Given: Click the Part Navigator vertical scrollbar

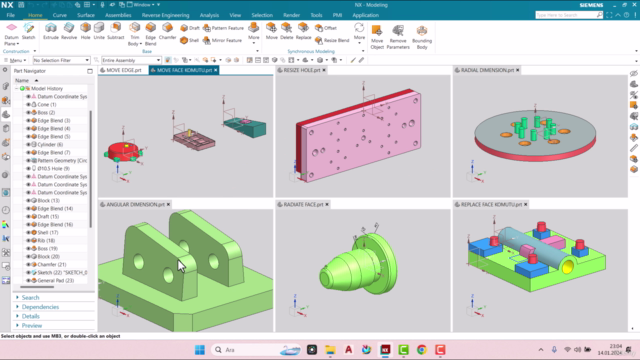Looking at the screenshot, I should coord(90,169).
